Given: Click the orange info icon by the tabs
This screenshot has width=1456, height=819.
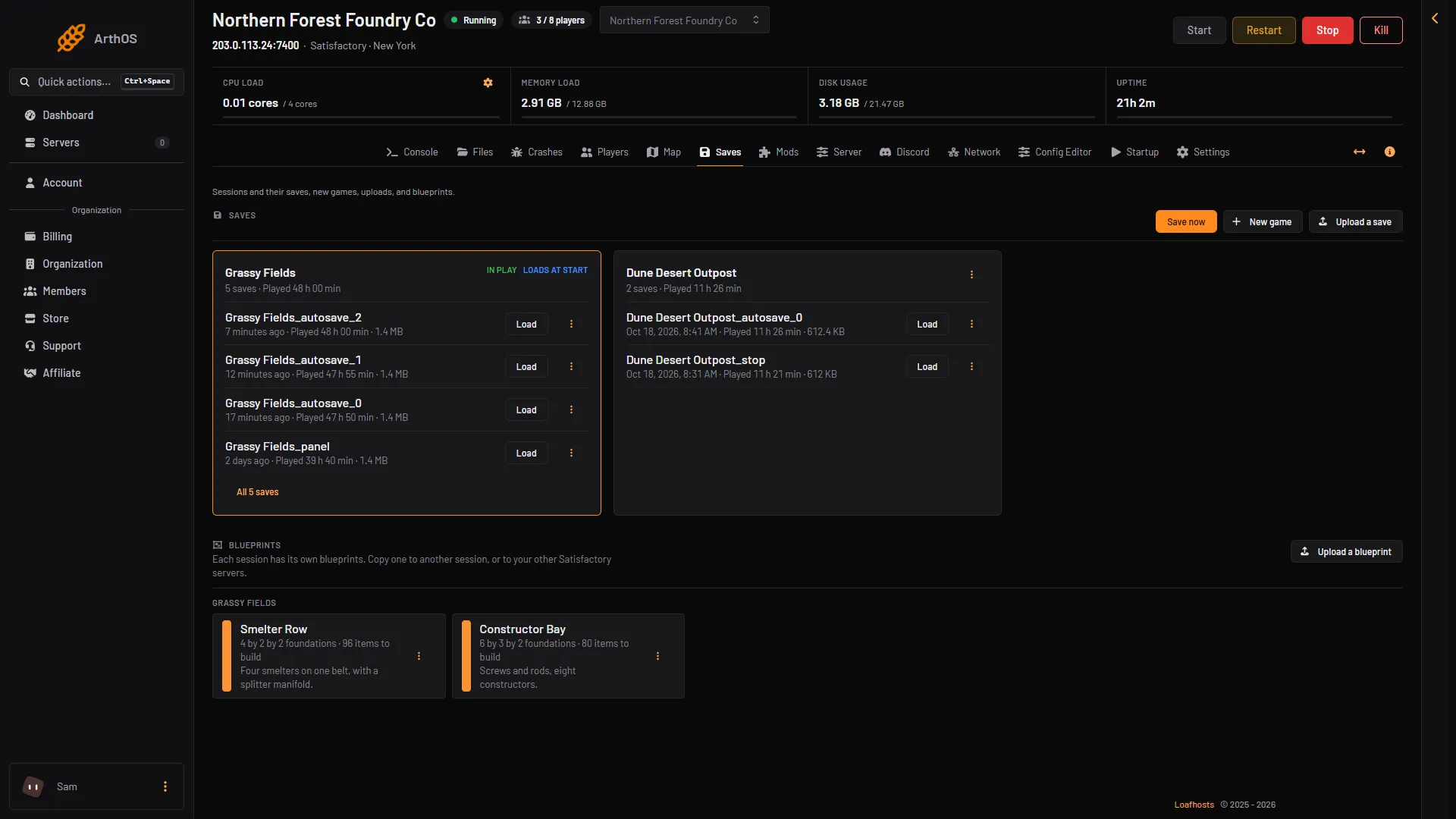Looking at the screenshot, I should coord(1389,152).
